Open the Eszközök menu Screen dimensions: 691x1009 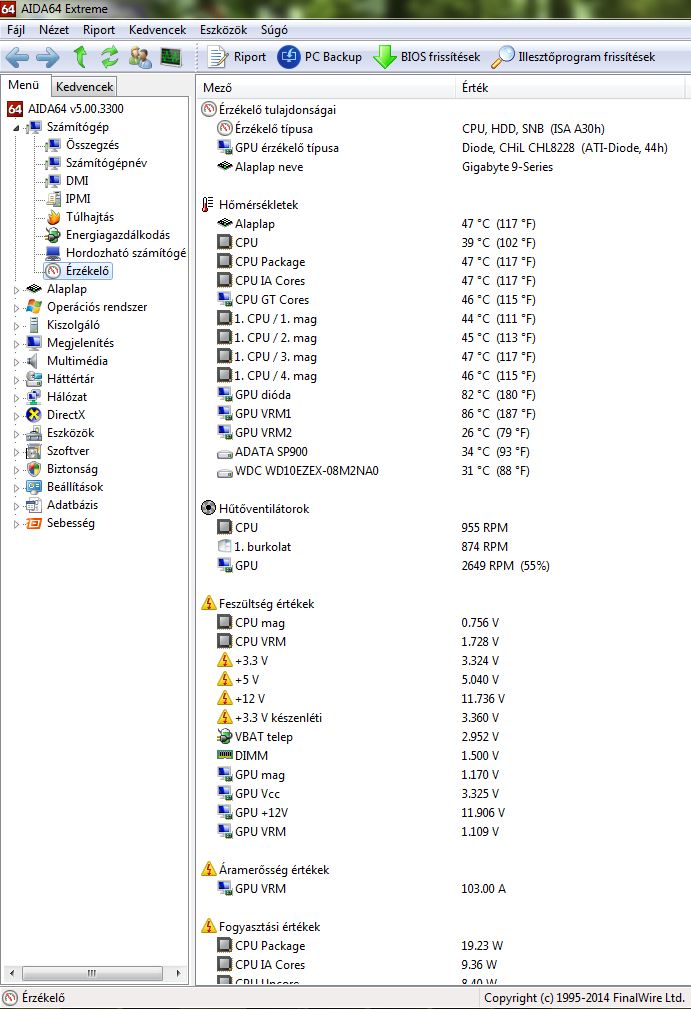click(x=223, y=30)
